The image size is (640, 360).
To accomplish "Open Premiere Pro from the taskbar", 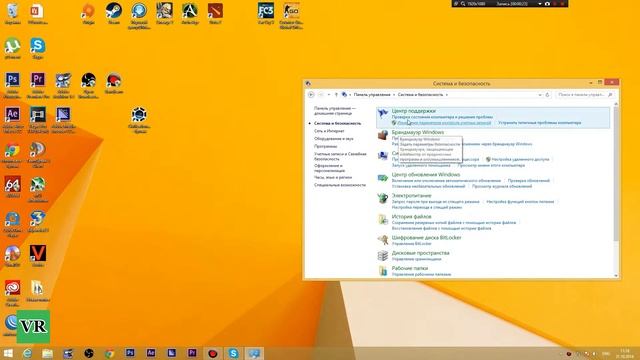I will (192, 353).
